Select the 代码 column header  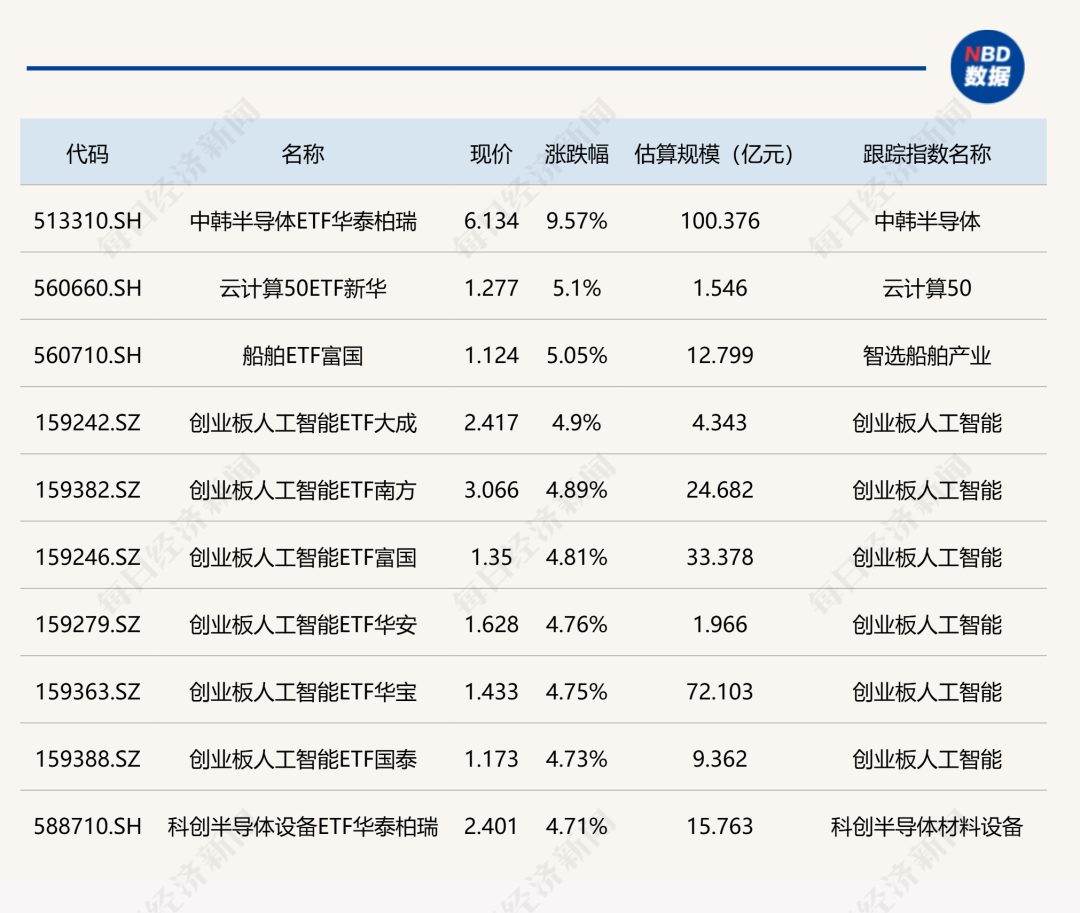87,154
